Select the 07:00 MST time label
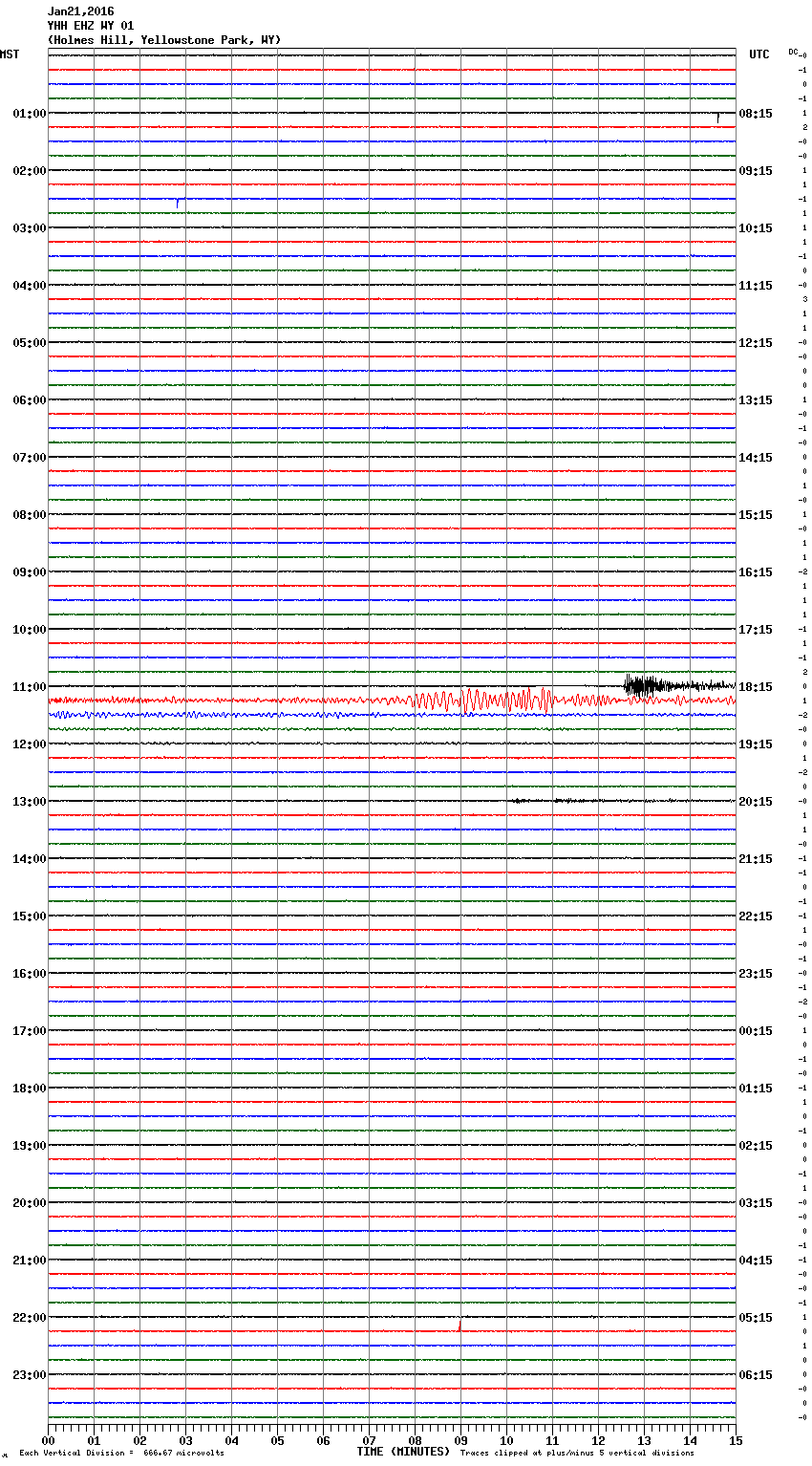The height and width of the screenshot is (1466, 812). (x=30, y=458)
